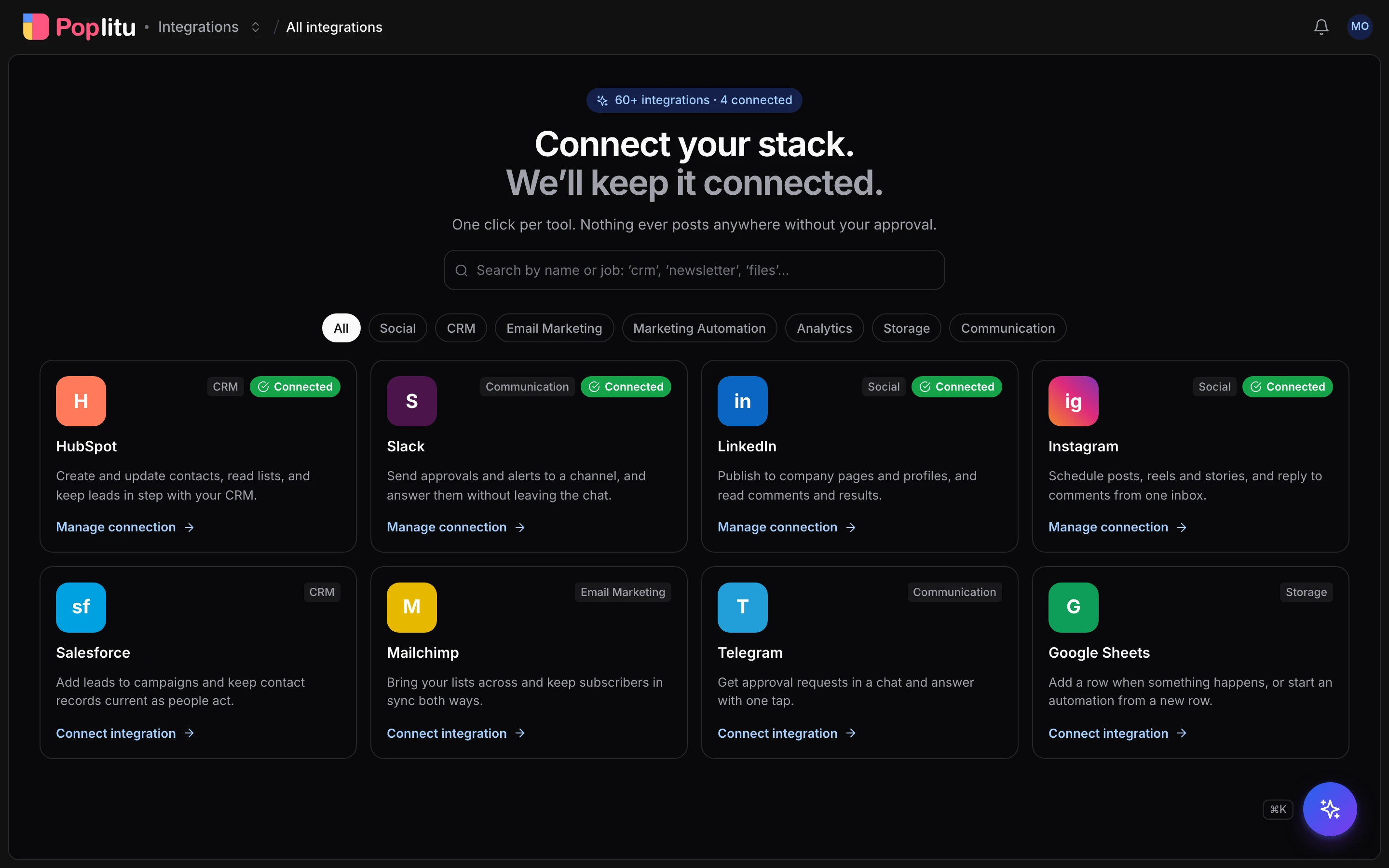Click the Salesforce app icon

[81, 608]
